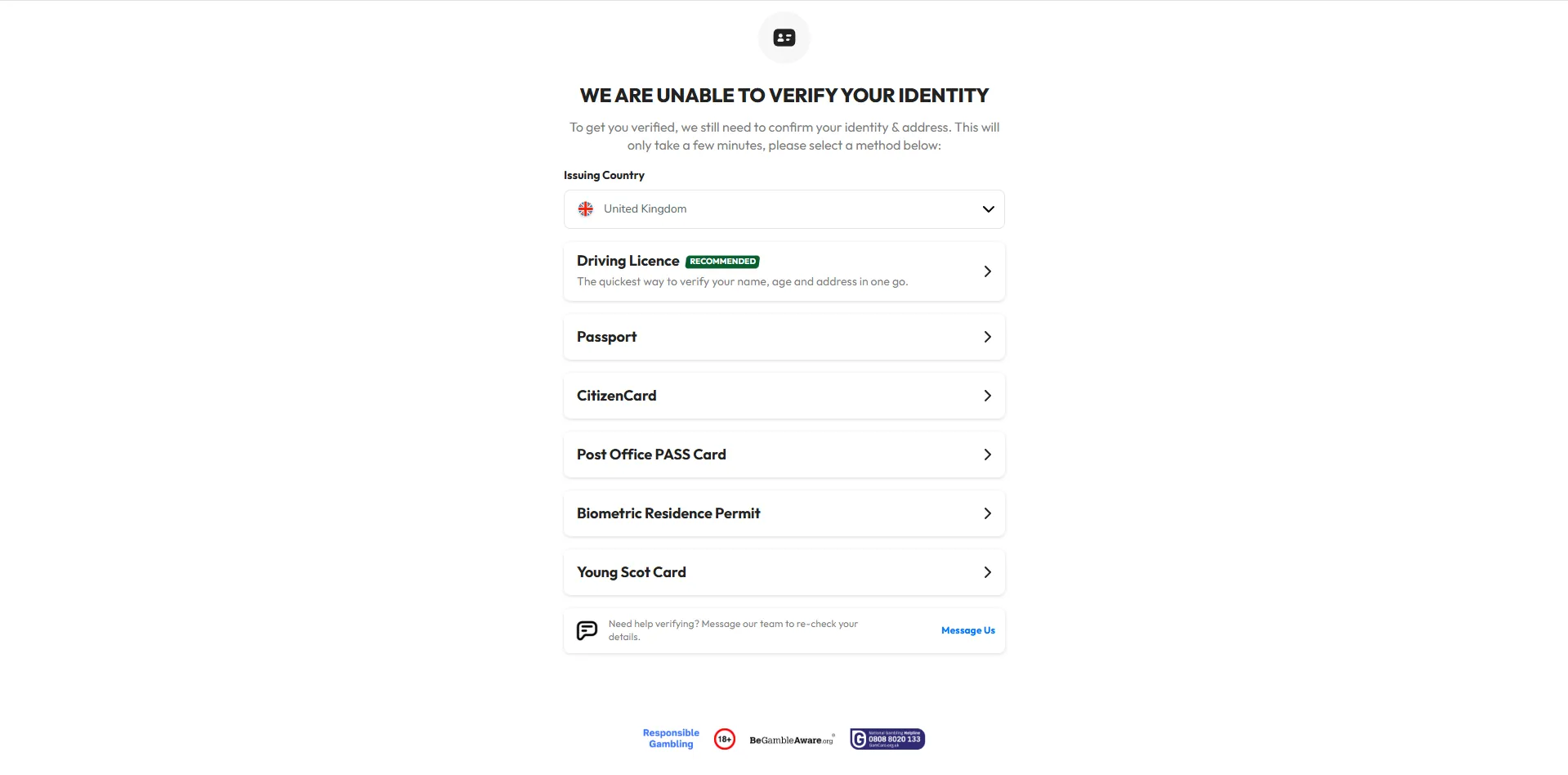Click the UK flag icon
Viewport: 1568px width, 775px height.
(586, 209)
